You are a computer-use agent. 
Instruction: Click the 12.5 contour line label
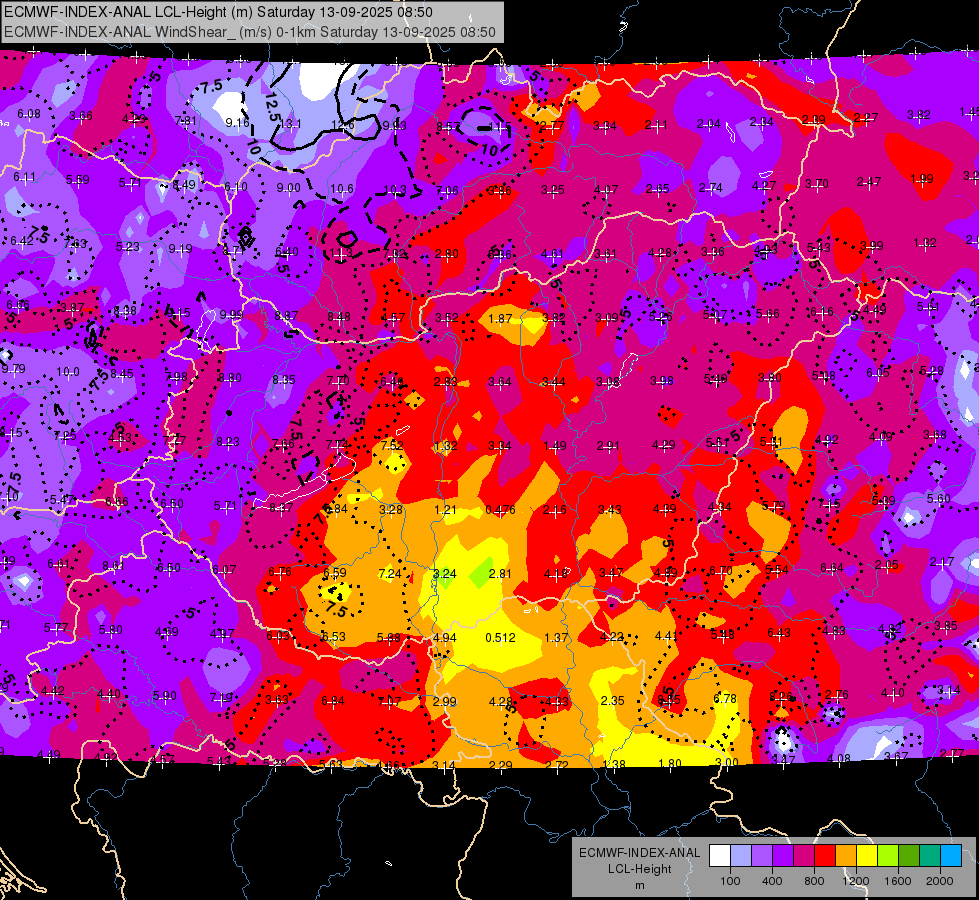[x=272, y=106]
